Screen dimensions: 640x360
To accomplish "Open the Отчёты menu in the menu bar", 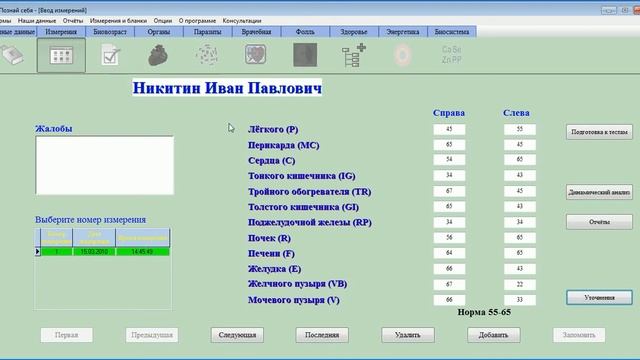I will point(73,20).
